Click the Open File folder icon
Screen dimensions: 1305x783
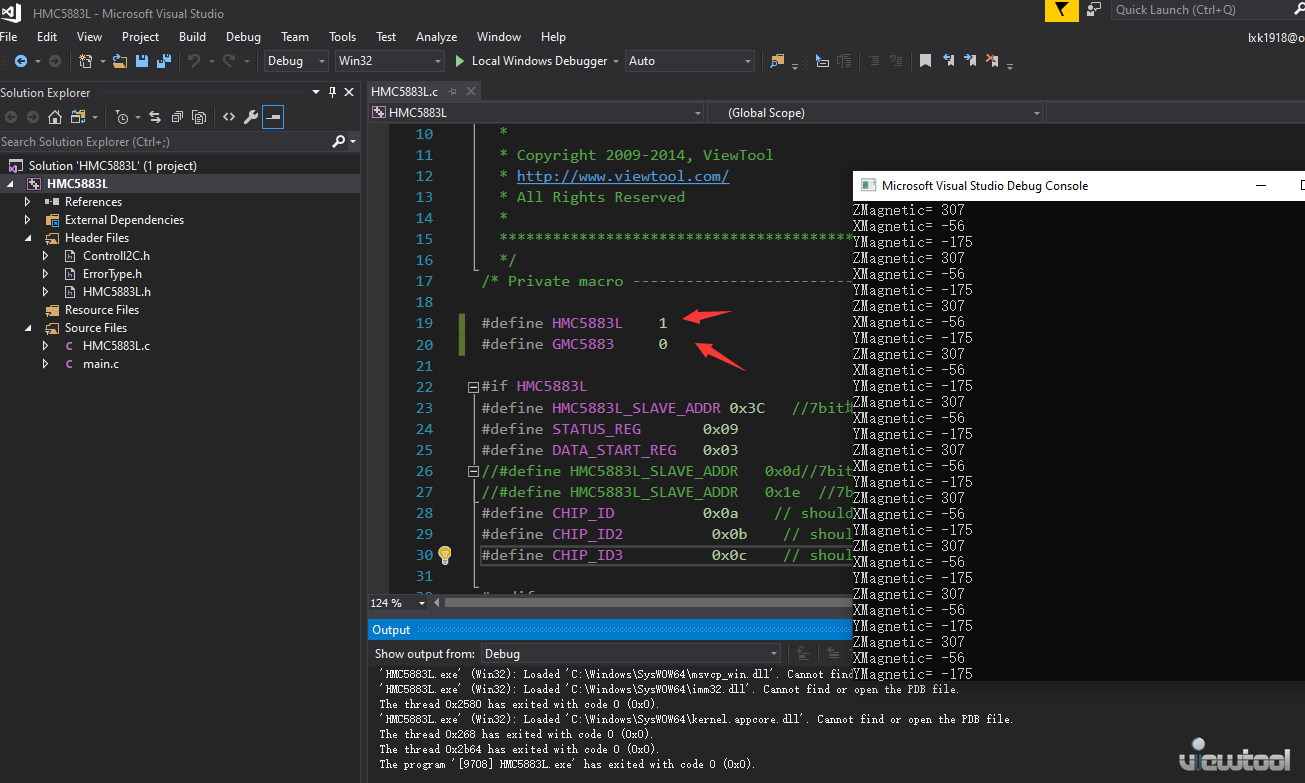[120, 61]
